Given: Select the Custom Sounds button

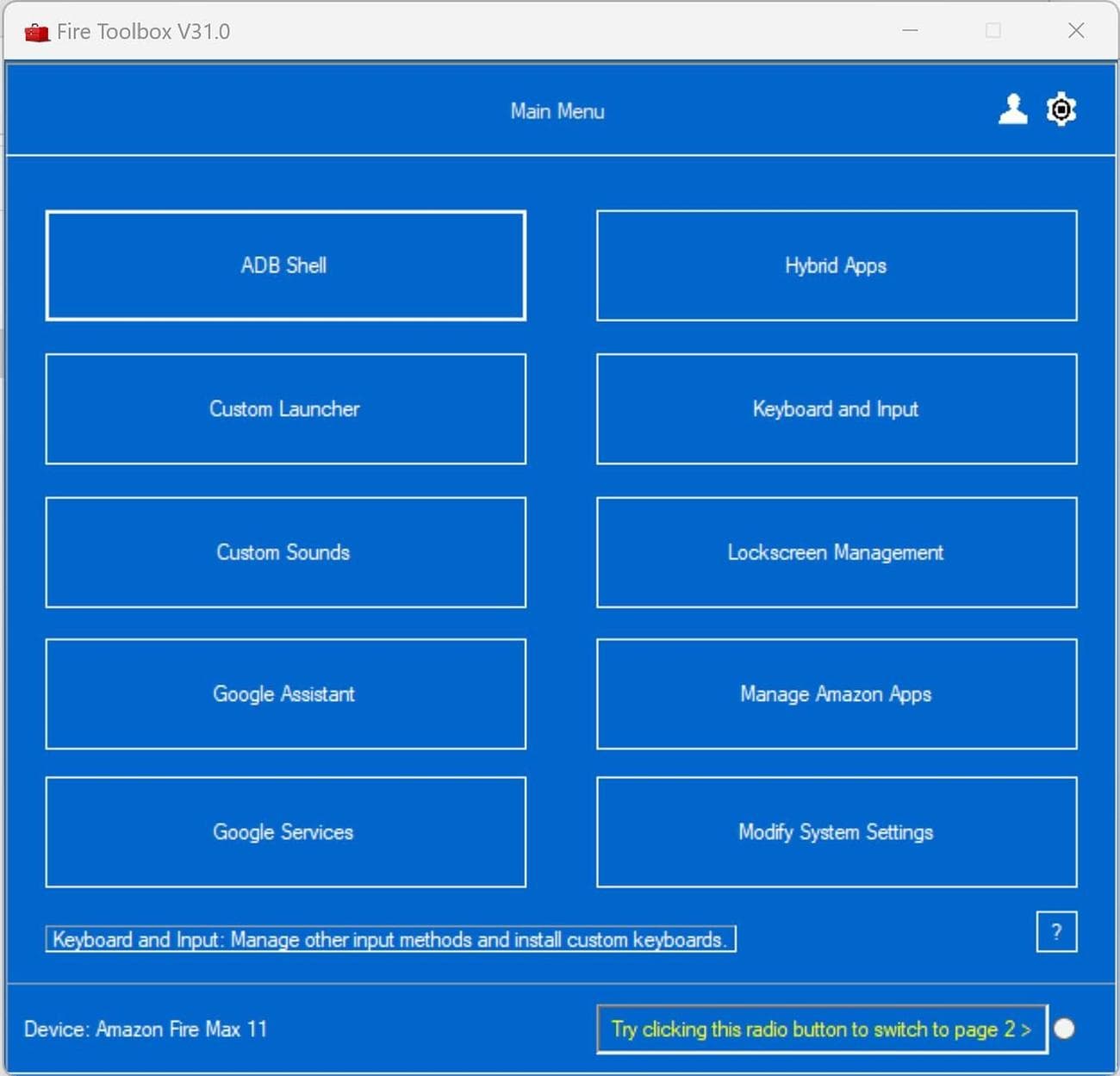Looking at the screenshot, I should click(x=285, y=552).
